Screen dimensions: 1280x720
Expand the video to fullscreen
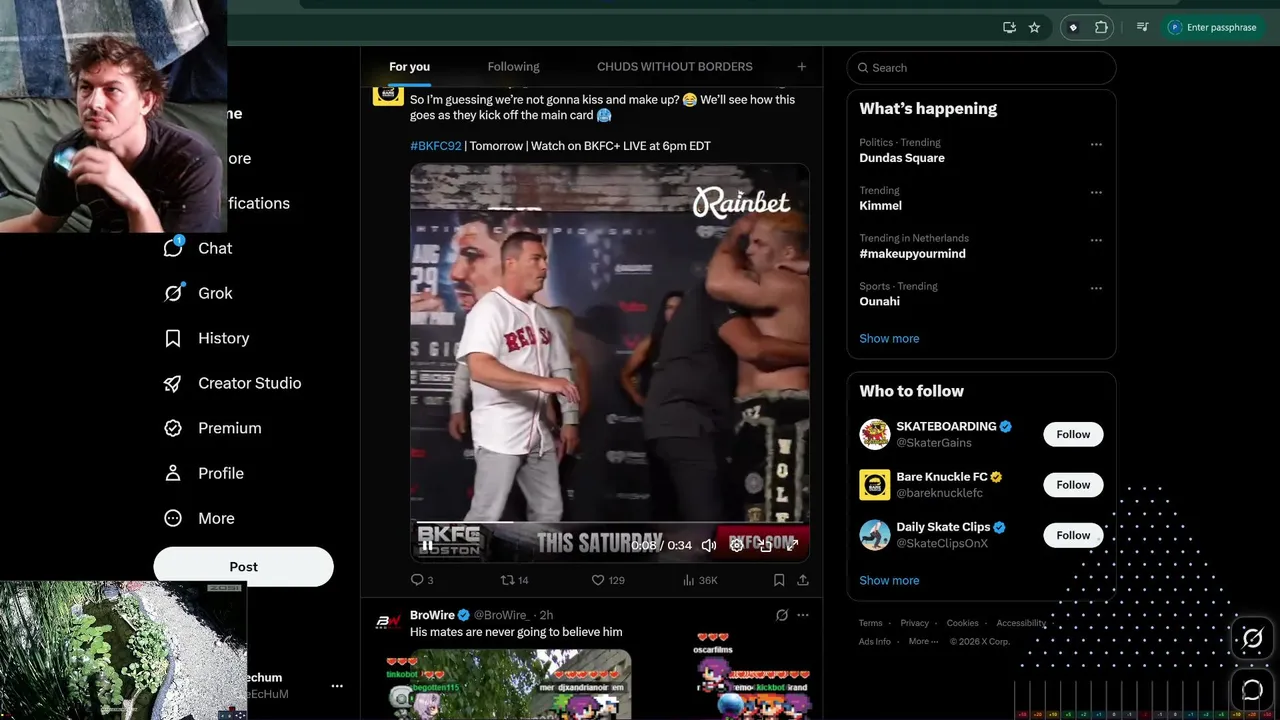(792, 545)
